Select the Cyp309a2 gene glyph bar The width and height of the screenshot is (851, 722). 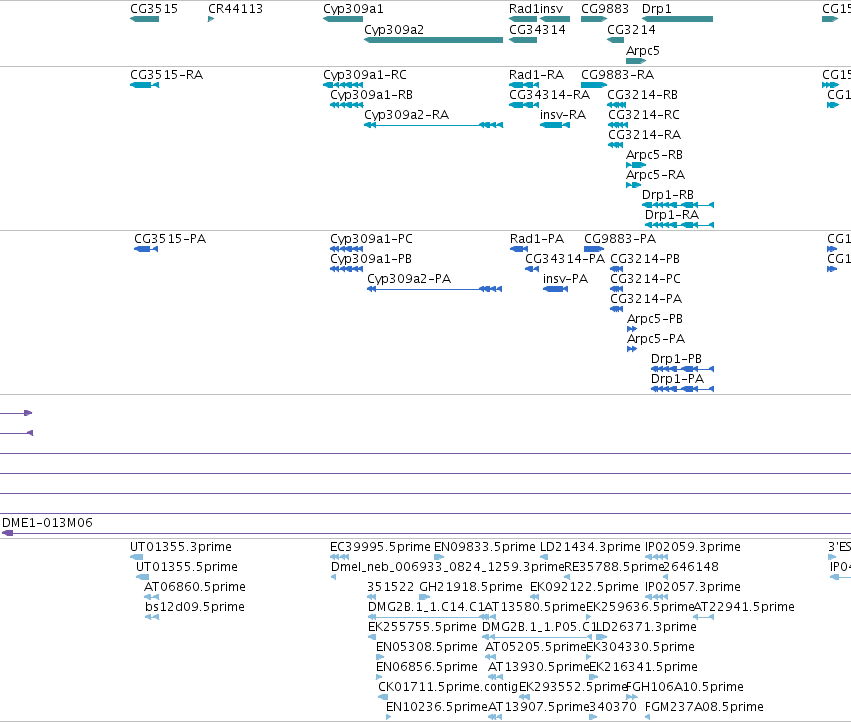434,40
